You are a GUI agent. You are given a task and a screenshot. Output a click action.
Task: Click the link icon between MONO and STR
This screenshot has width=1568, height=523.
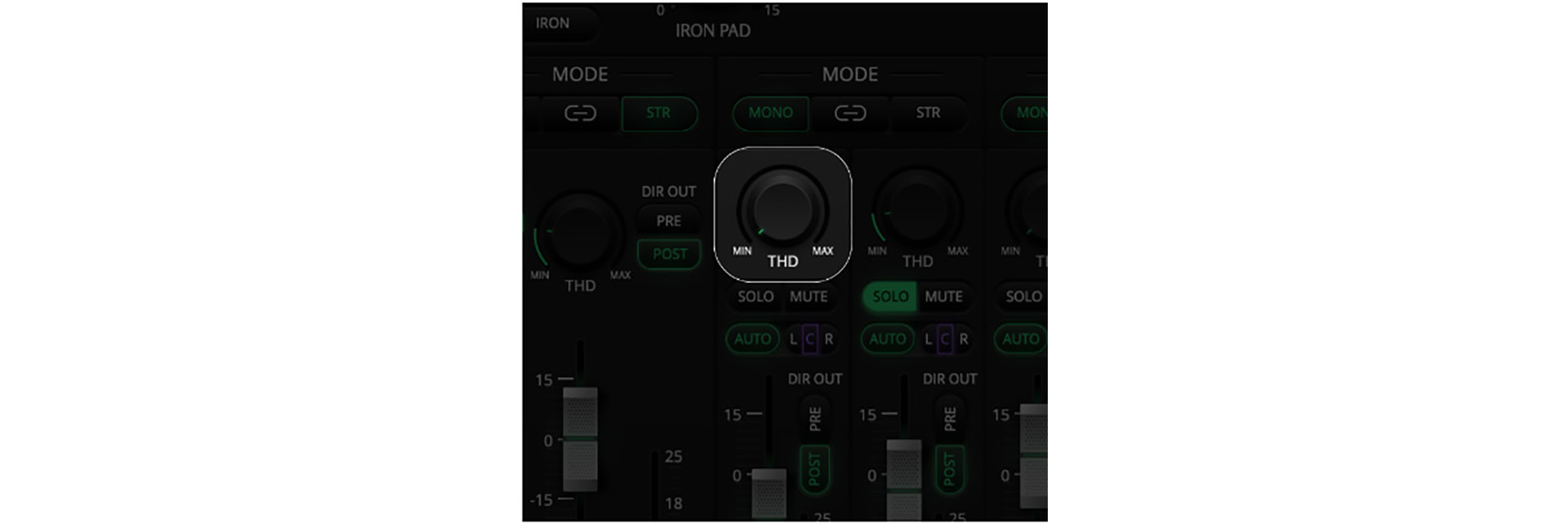coord(849,114)
